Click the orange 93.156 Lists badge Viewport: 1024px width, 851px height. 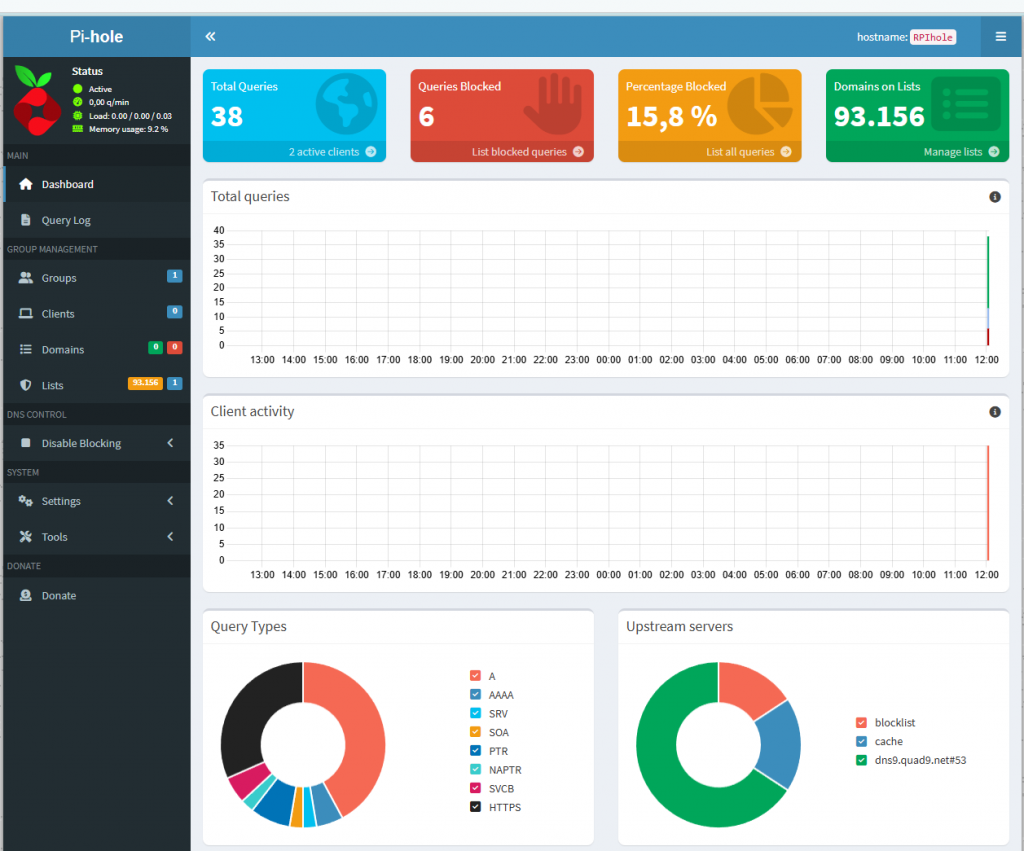point(145,383)
